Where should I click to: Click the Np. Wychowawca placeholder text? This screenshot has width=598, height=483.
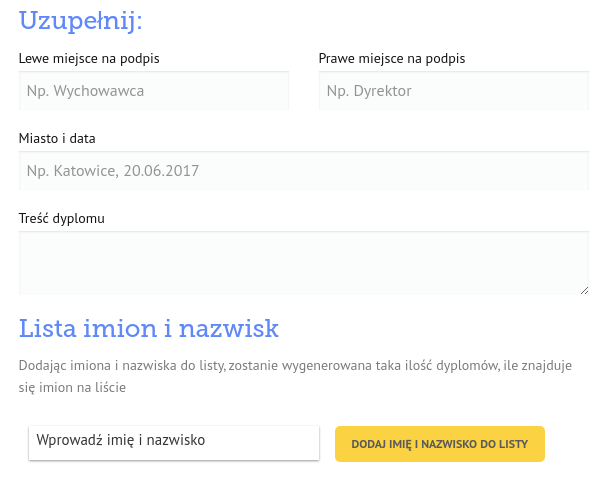click(x=85, y=91)
